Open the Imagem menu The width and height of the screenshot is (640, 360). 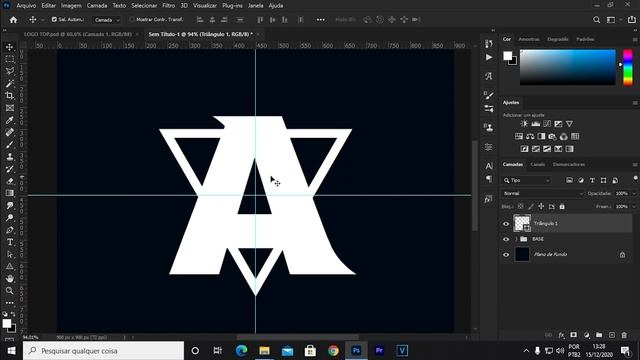pos(71,6)
